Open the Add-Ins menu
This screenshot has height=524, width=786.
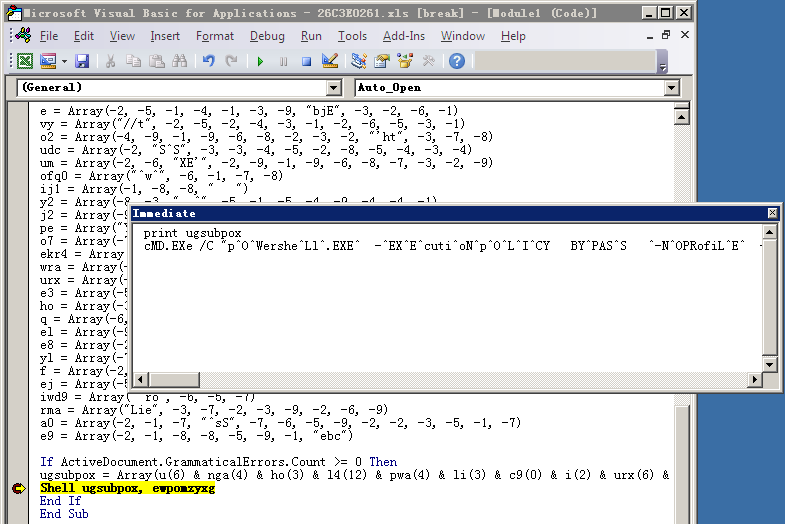pyautogui.click(x=404, y=36)
